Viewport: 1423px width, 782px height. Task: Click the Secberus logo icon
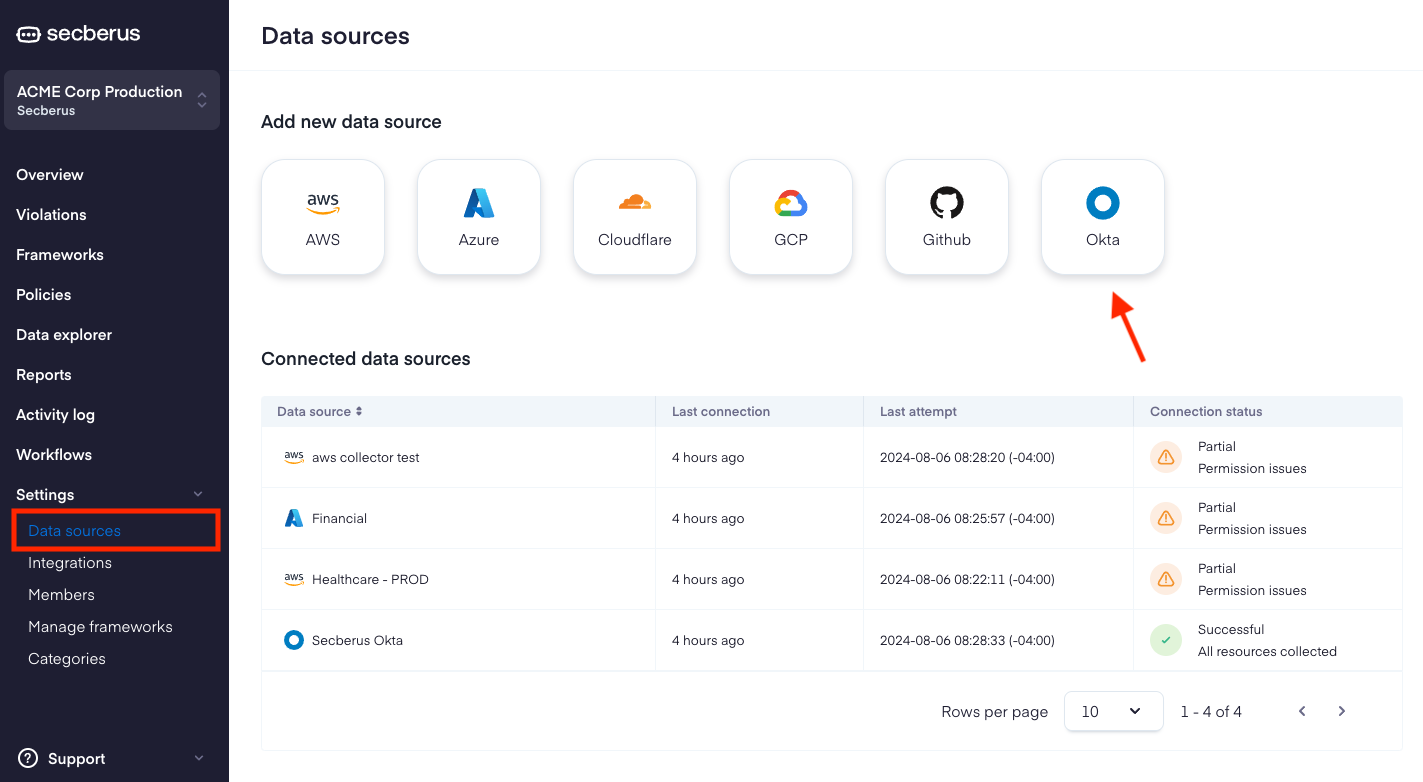click(28, 34)
